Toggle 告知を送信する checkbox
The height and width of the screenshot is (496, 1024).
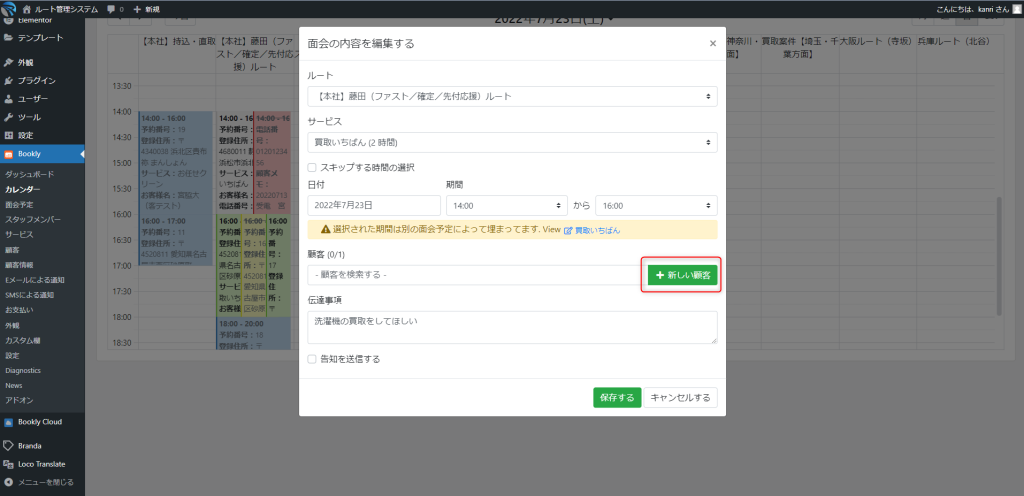[x=313, y=358]
